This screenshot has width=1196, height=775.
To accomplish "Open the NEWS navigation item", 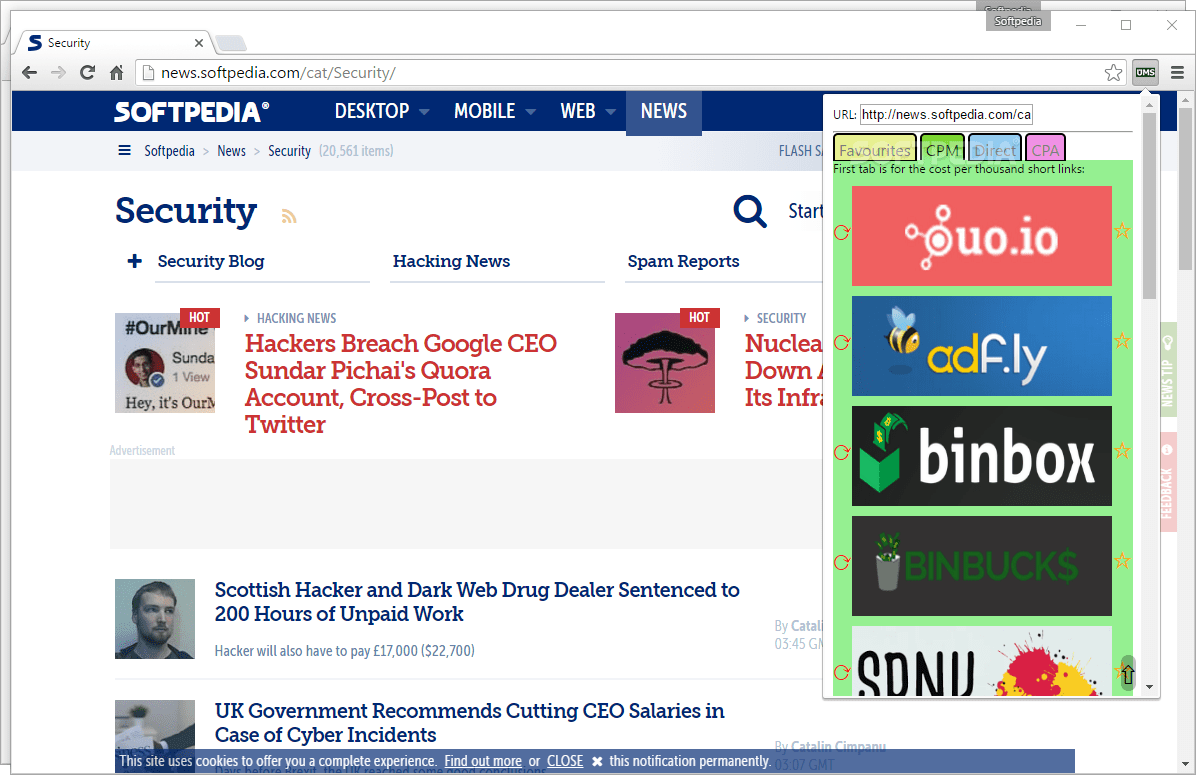I will click(664, 111).
